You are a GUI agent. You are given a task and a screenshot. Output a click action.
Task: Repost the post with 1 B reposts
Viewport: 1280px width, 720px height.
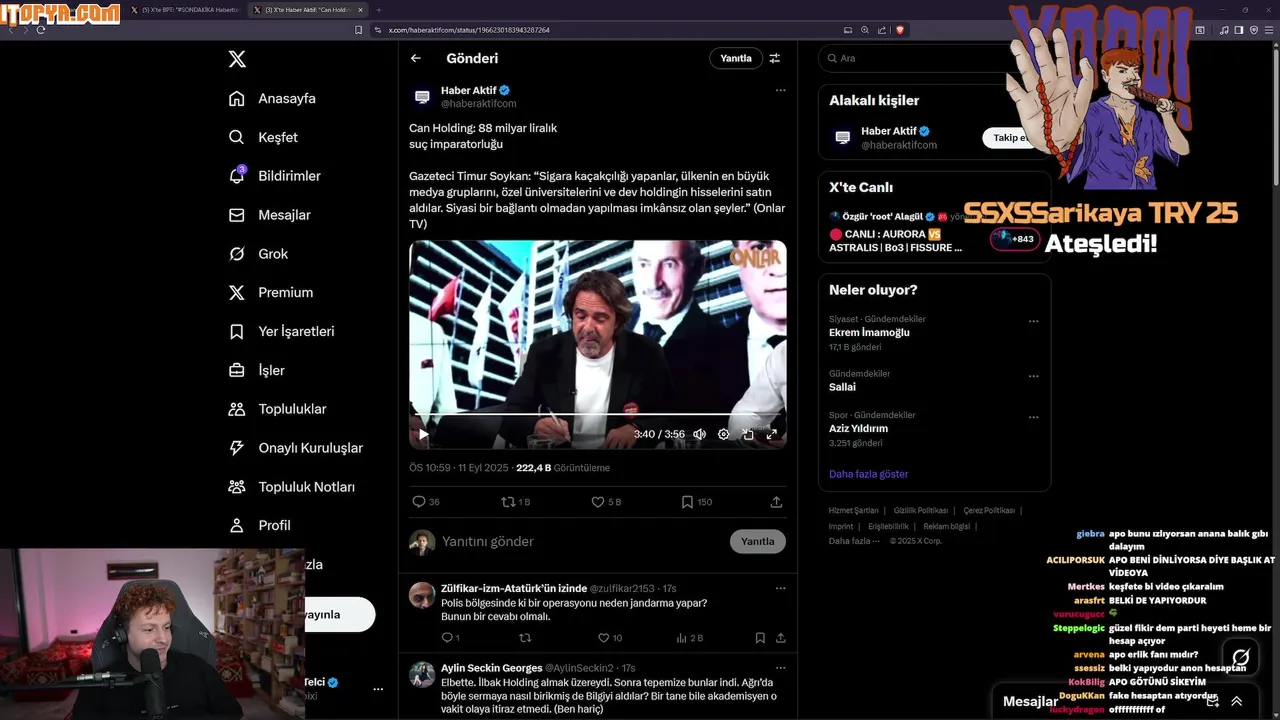pos(515,502)
